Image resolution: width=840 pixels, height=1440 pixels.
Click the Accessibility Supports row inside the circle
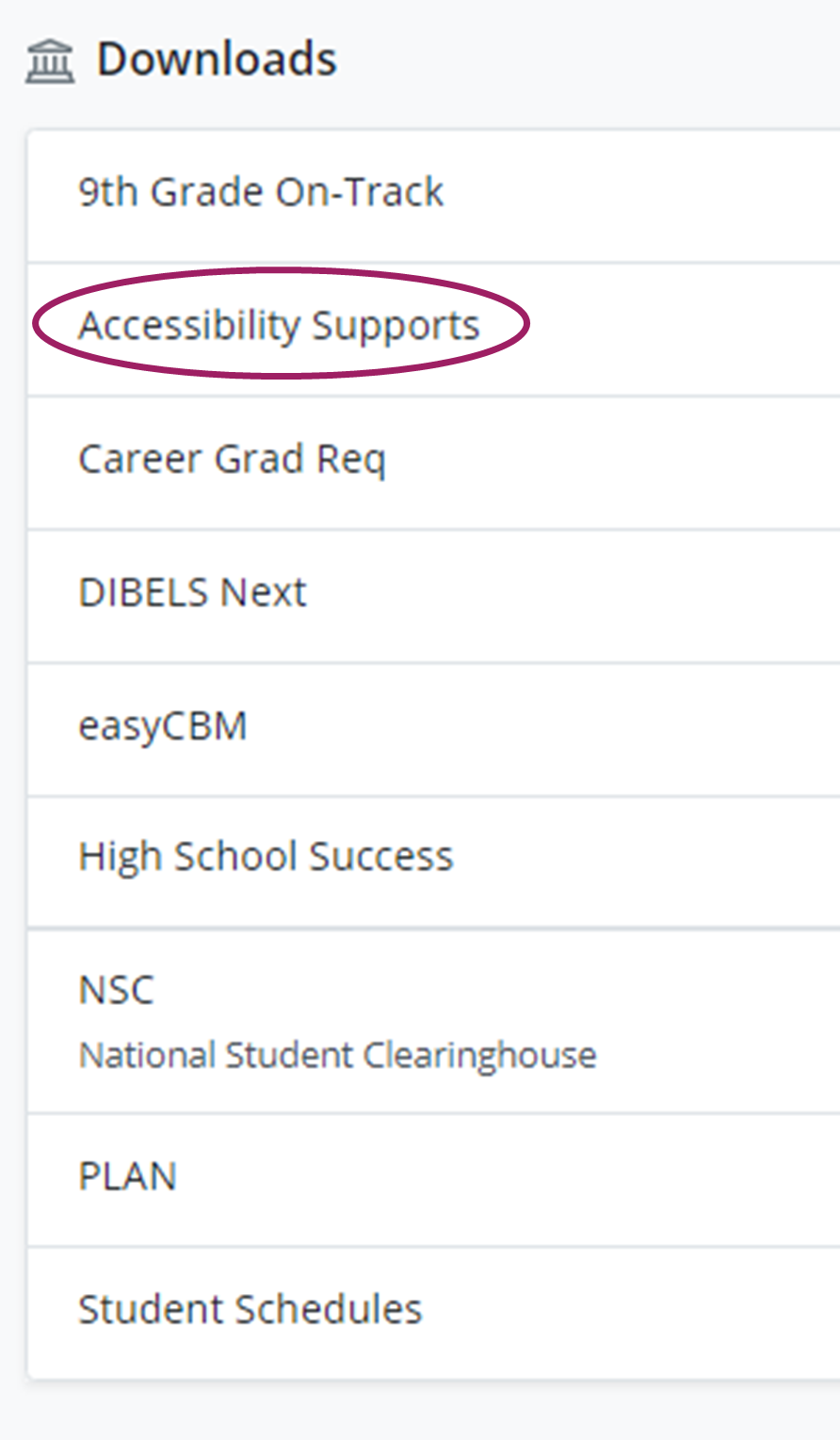coord(279,325)
